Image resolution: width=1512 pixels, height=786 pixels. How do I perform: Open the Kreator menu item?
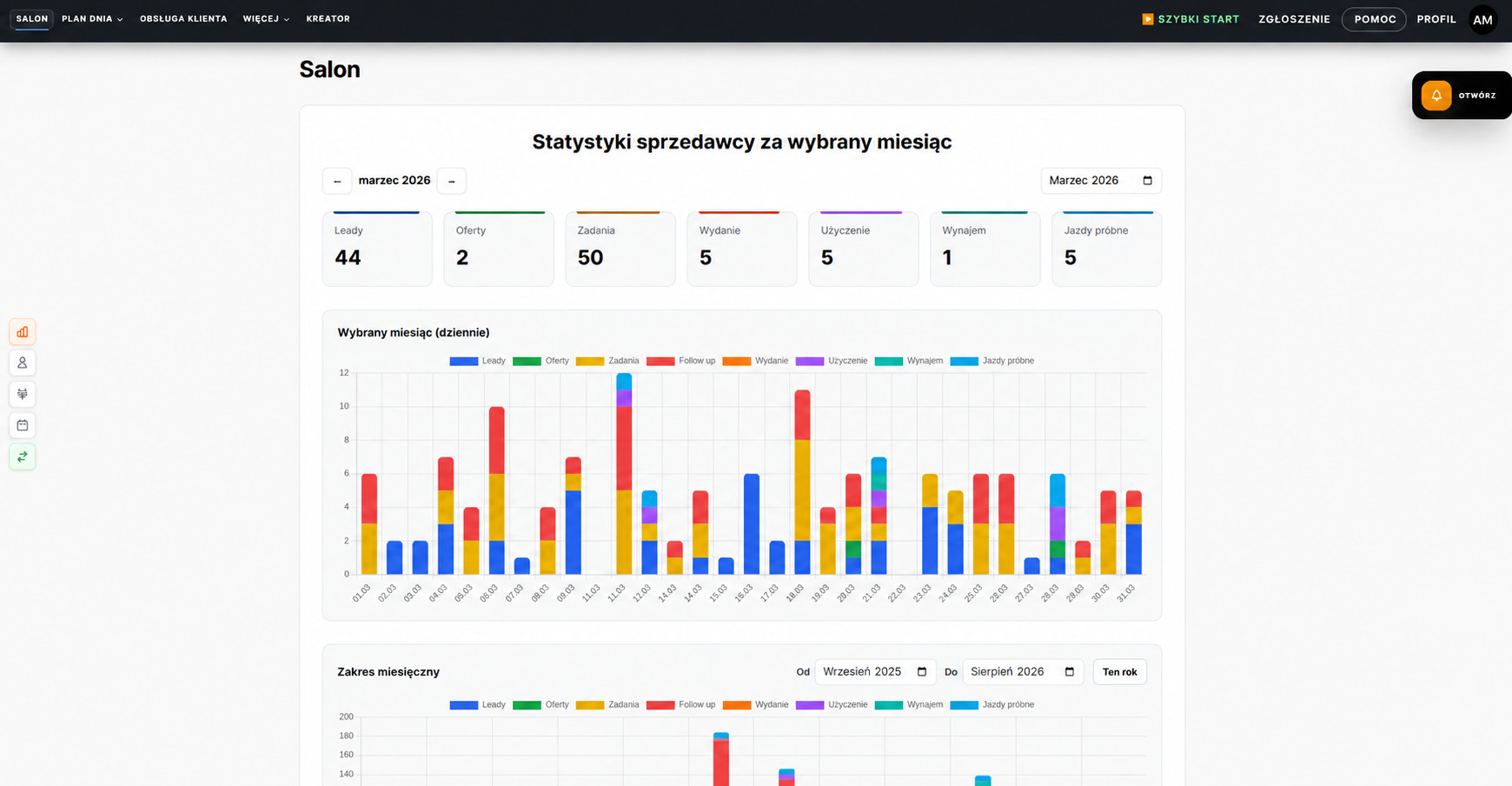click(x=328, y=19)
